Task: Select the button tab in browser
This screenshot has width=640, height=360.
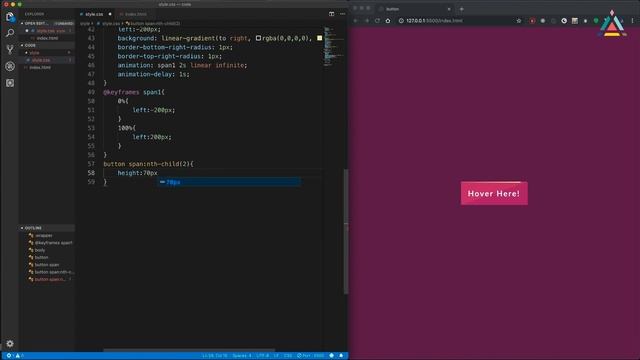Action: pos(414,9)
